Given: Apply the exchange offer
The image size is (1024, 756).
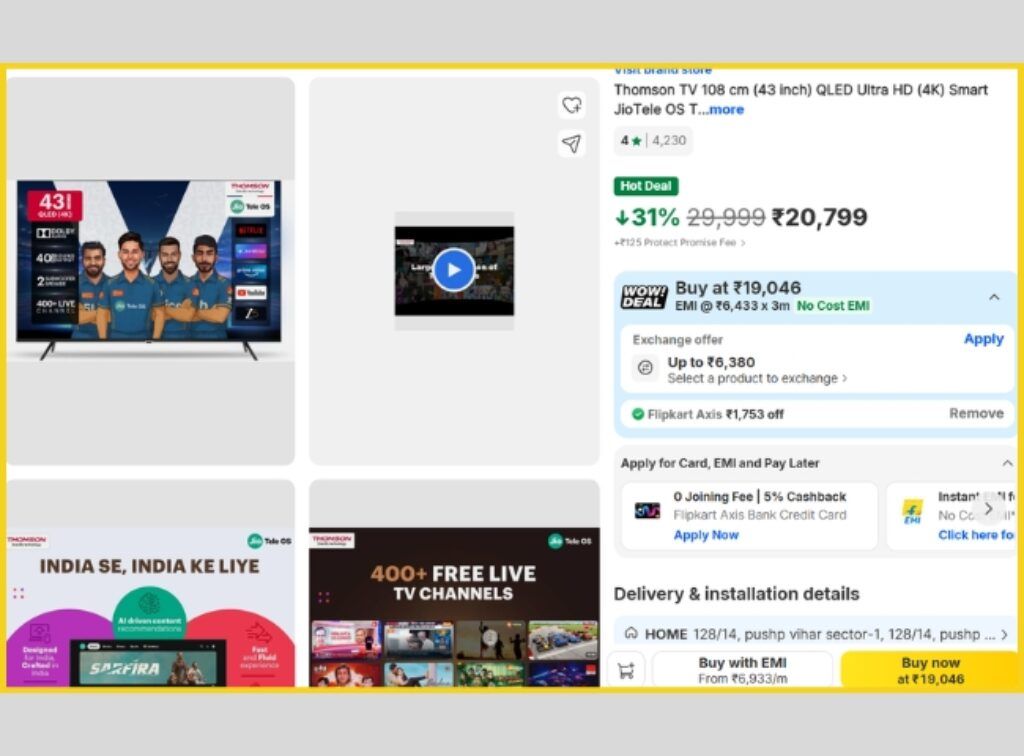Looking at the screenshot, I should click(984, 339).
